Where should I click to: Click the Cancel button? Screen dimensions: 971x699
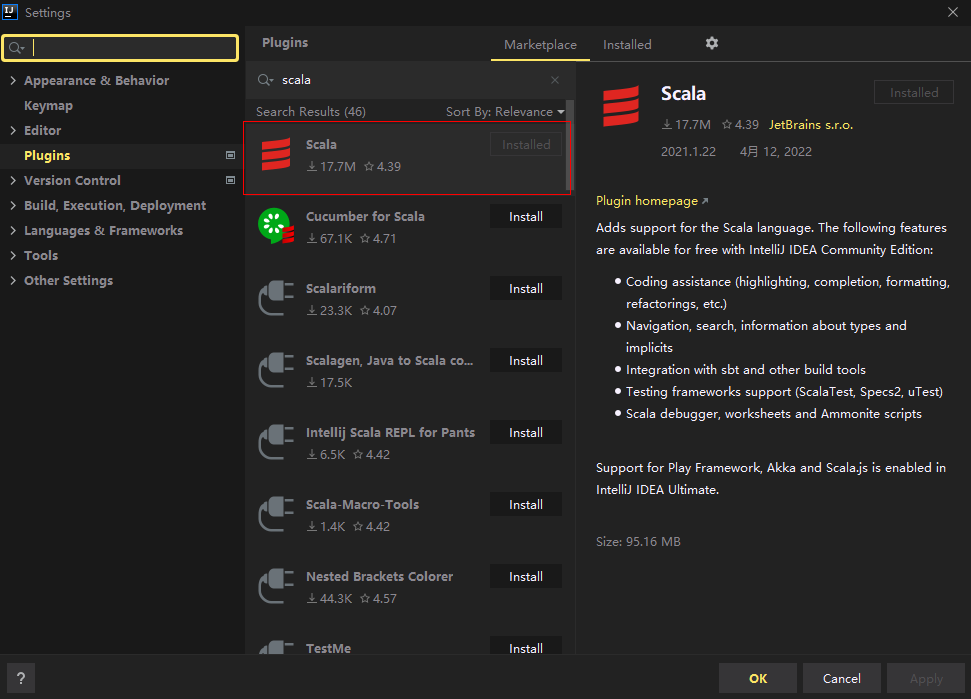[x=842, y=678]
